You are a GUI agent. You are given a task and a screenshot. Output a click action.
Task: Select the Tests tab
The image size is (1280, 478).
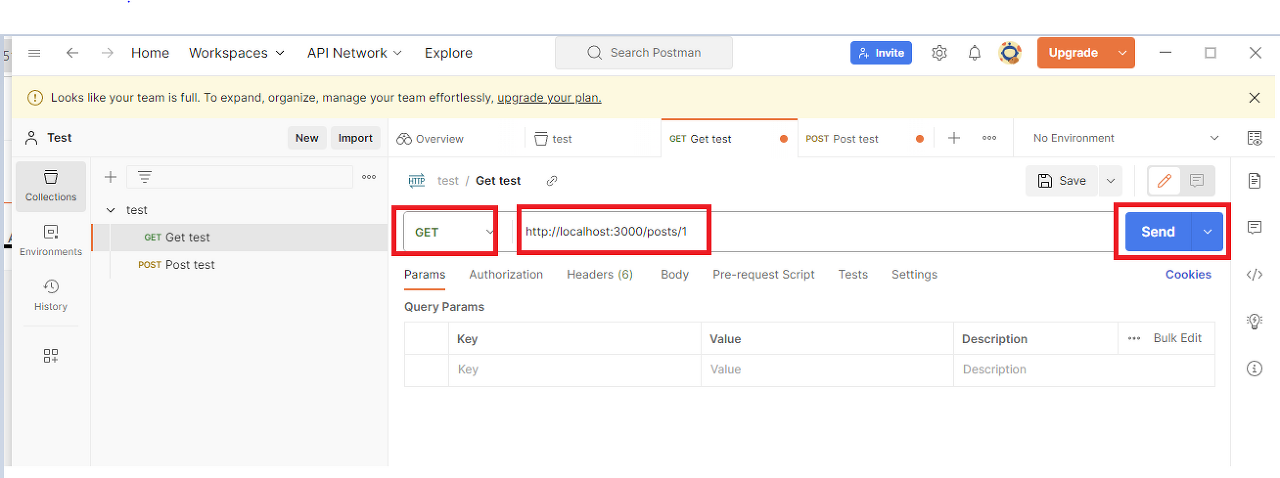coord(853,274)
